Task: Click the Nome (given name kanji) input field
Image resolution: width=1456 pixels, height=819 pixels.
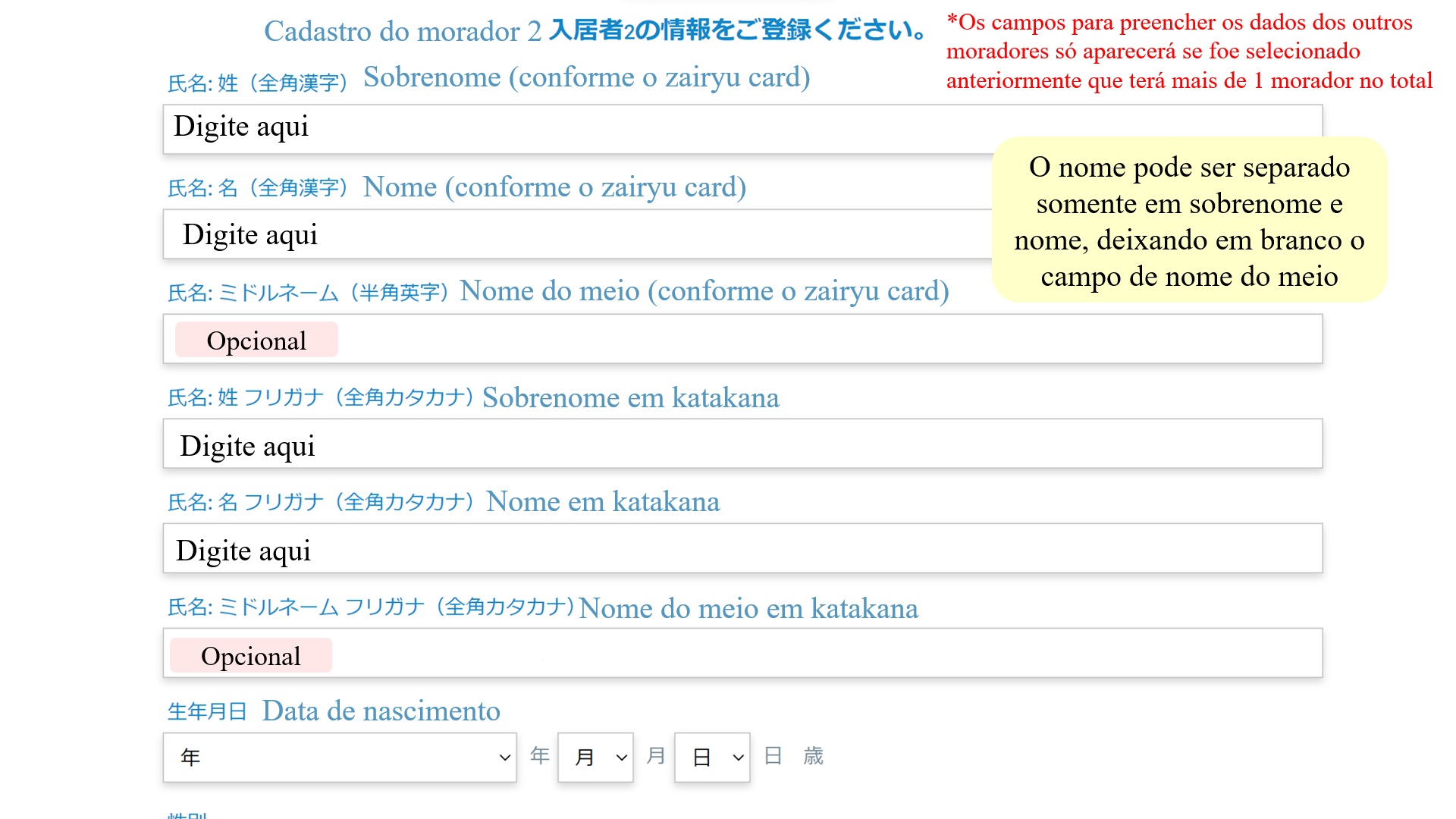Action: pyautogui.click(x=576, y=234)
